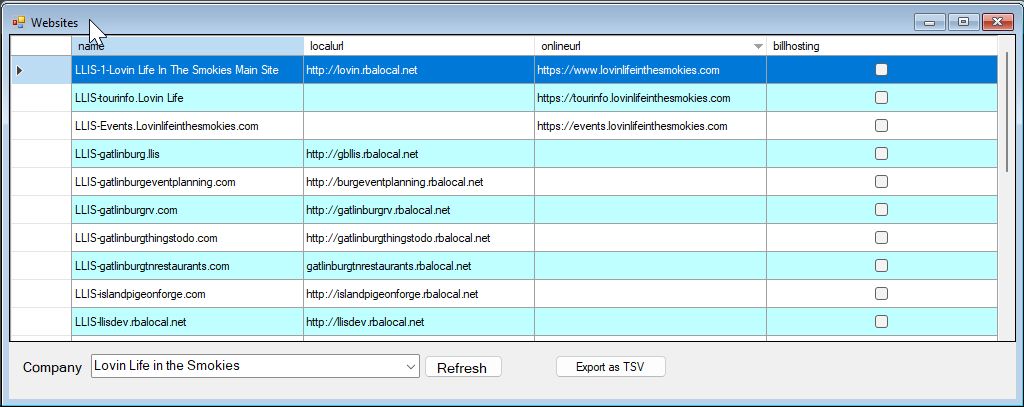This screenshot has width=1024, height=407.
Task: Toggle billhosting for LLIS-islandpigeonforge.com
Action: coord(881,294)
